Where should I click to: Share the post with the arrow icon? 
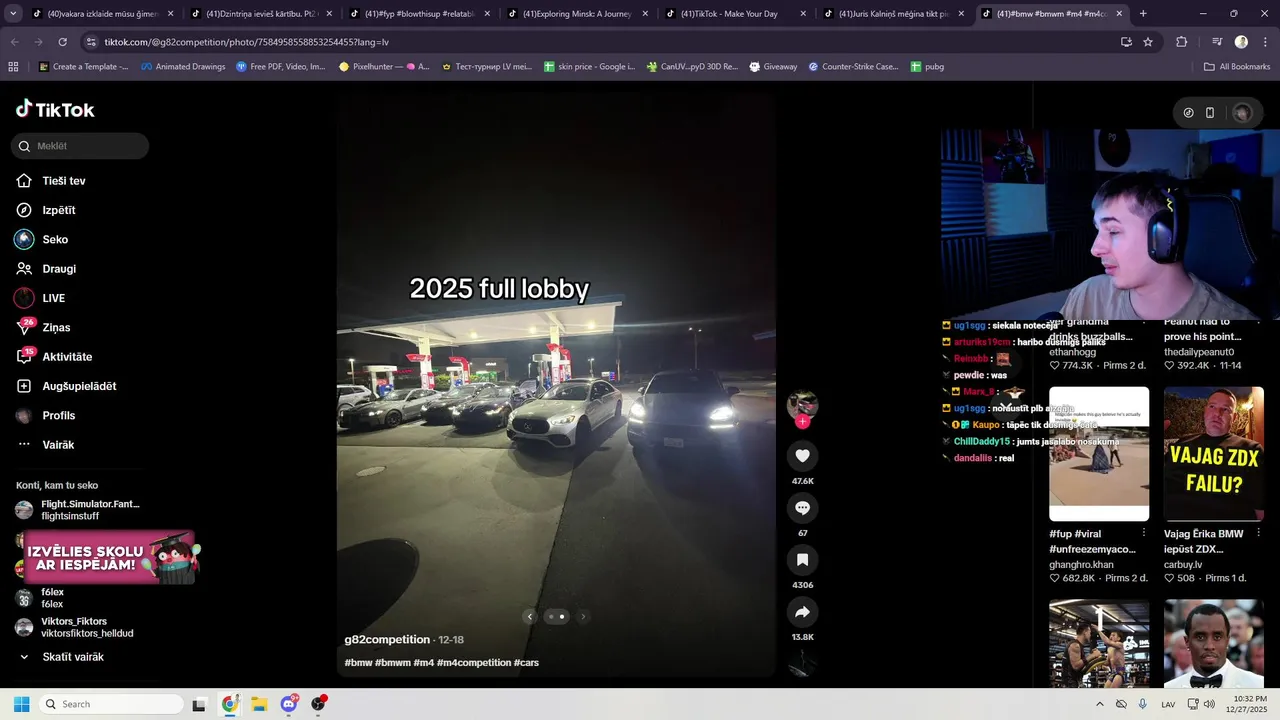(802, 612)
